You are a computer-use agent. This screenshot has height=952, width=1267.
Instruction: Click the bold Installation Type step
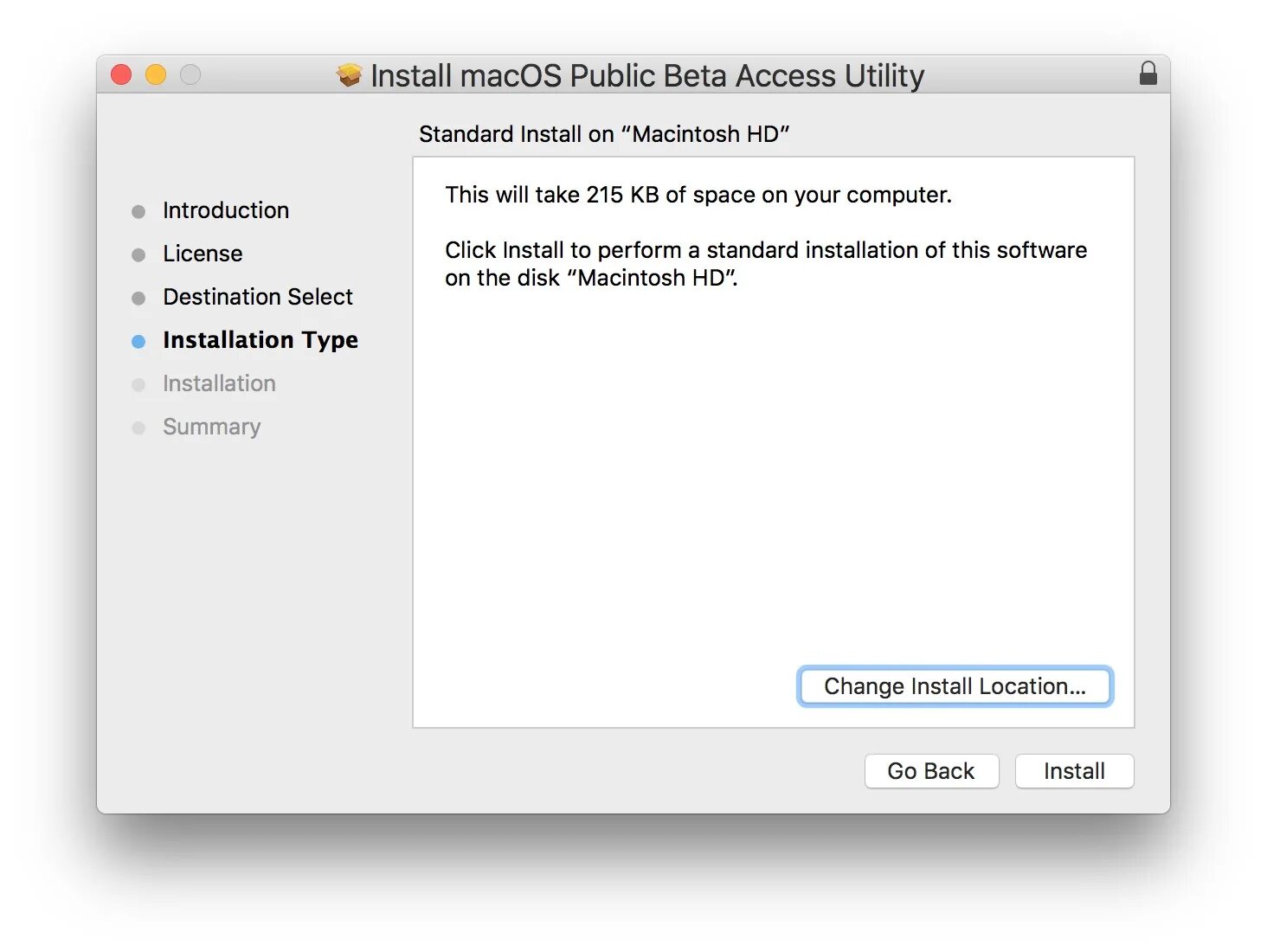260,340
